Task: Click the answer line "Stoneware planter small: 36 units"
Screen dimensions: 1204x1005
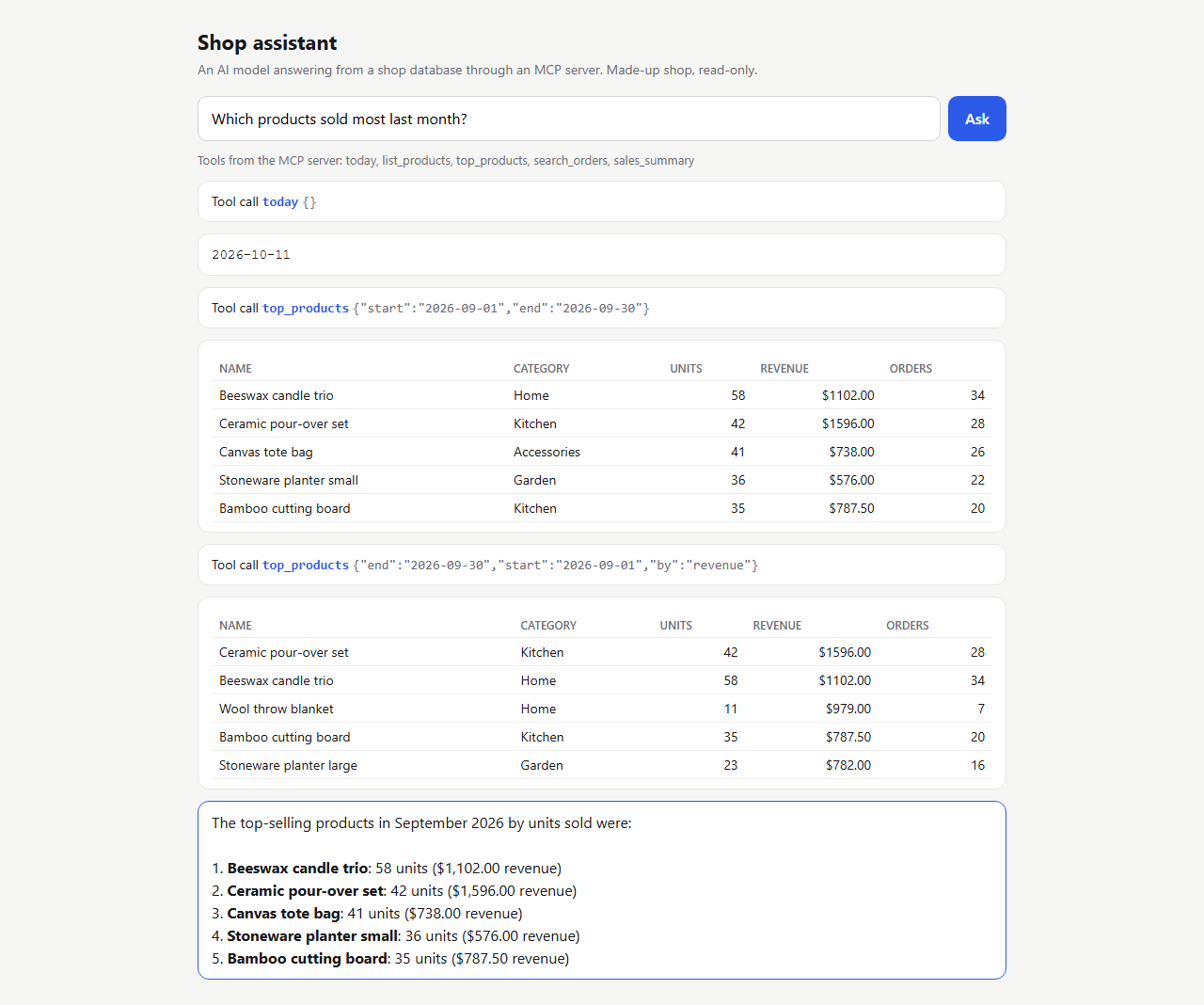Action: tap(396, 935)
